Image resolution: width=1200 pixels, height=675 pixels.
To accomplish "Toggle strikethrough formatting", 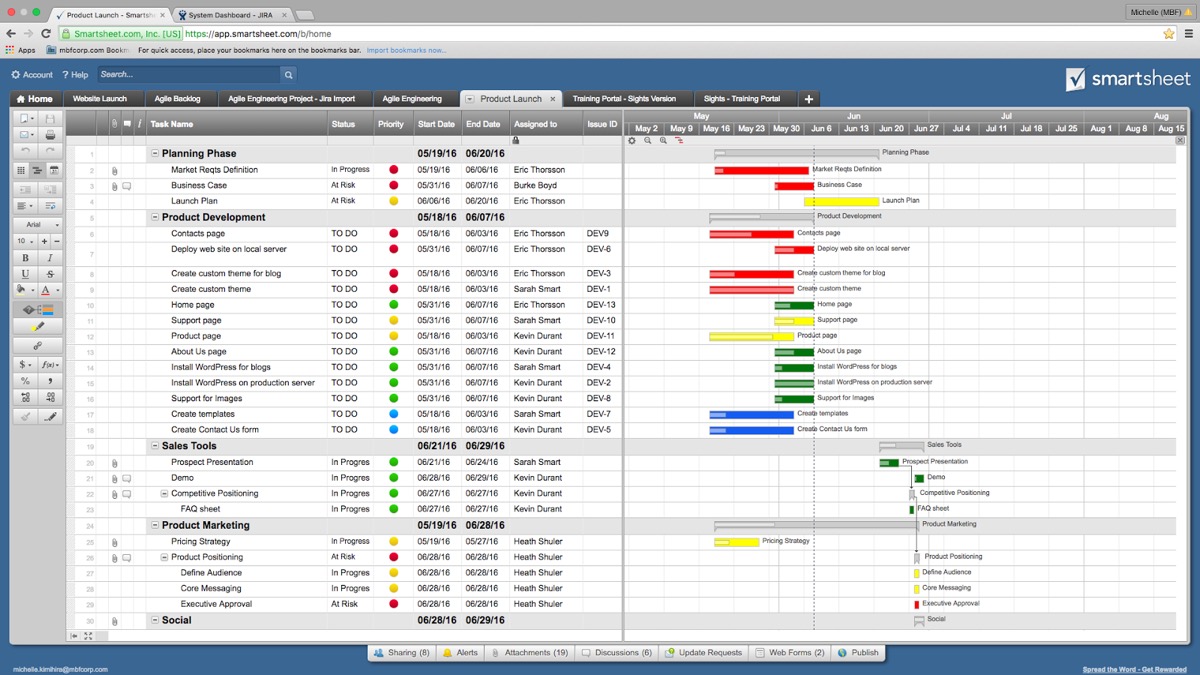I will pos(50,274).
